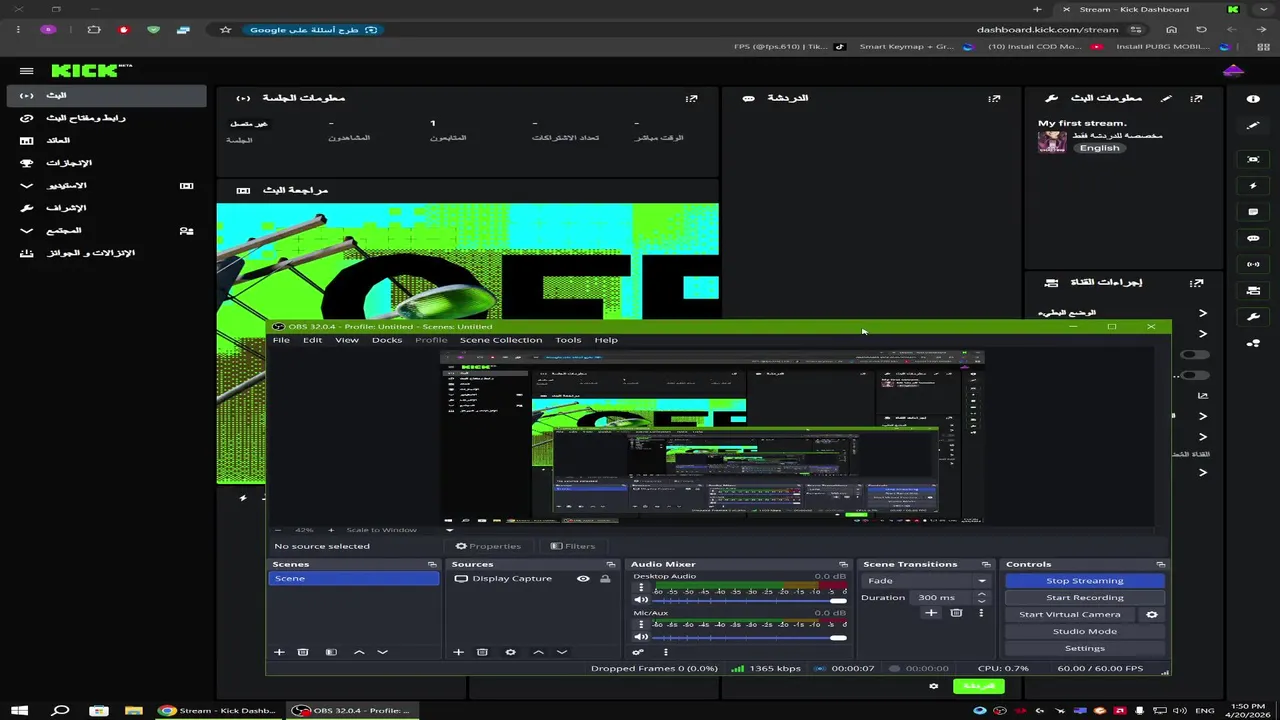Switch to OBS taskbar item
The width and height of the screenshot is (1280, 720).
(351, 711)
